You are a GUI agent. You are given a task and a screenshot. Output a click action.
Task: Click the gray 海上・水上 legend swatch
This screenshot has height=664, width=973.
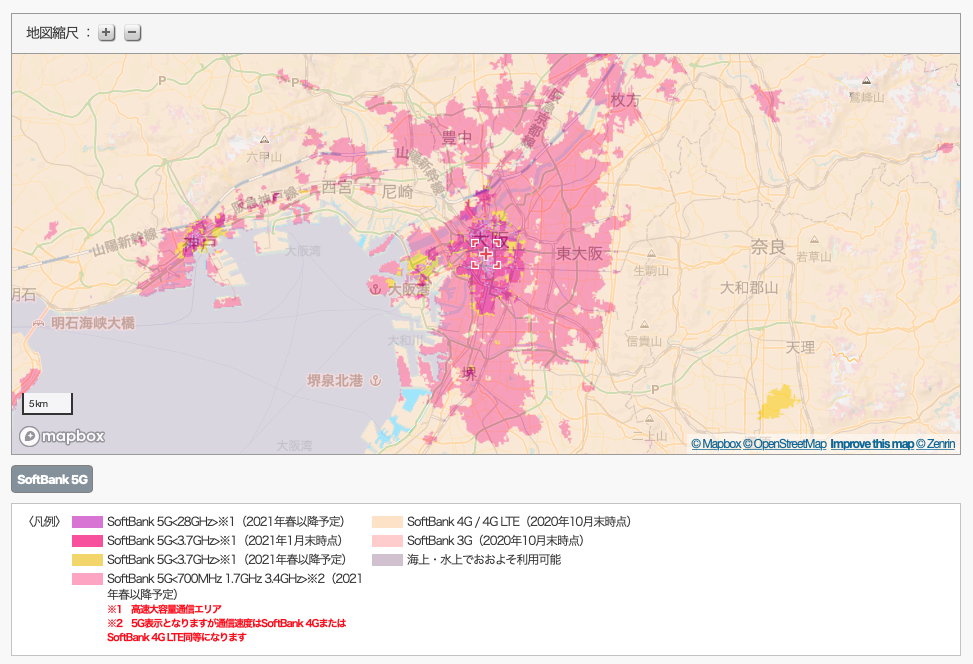point(387,560)
